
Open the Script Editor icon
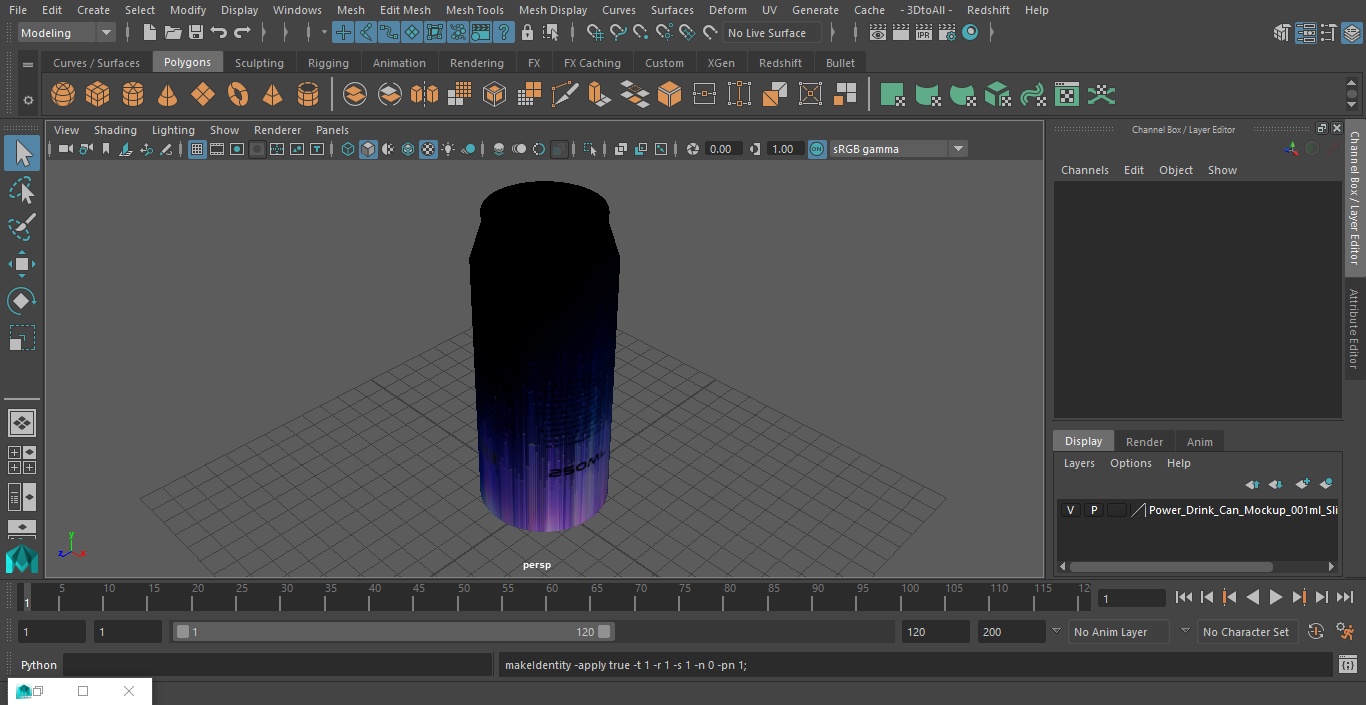(1347, 665)
